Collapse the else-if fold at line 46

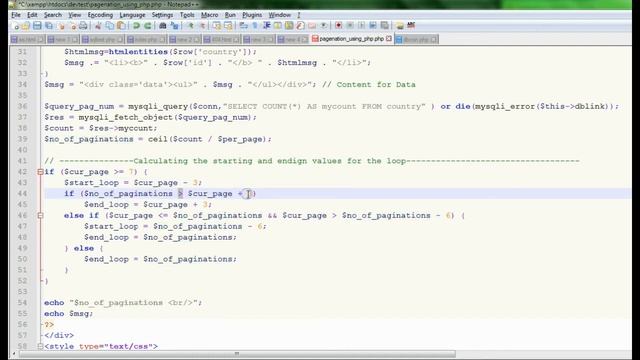(x=40, y=216)
